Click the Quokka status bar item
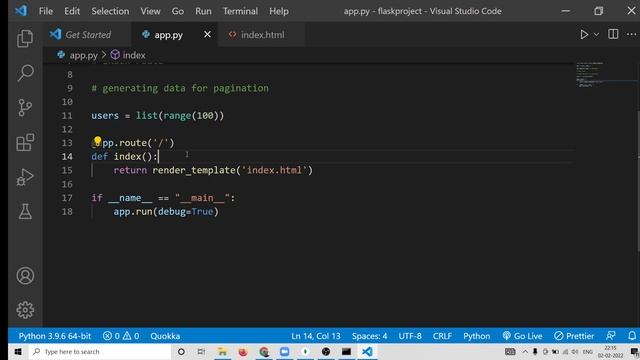This screenshot has width=640, height=360. [165, 336]
